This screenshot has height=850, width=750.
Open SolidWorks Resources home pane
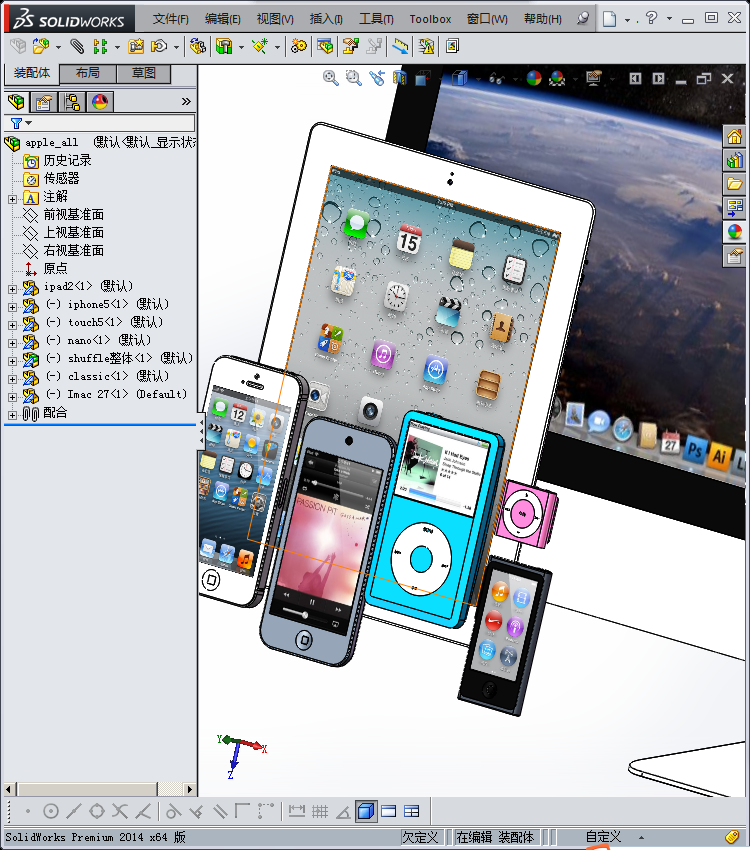(x=734, y=137)
